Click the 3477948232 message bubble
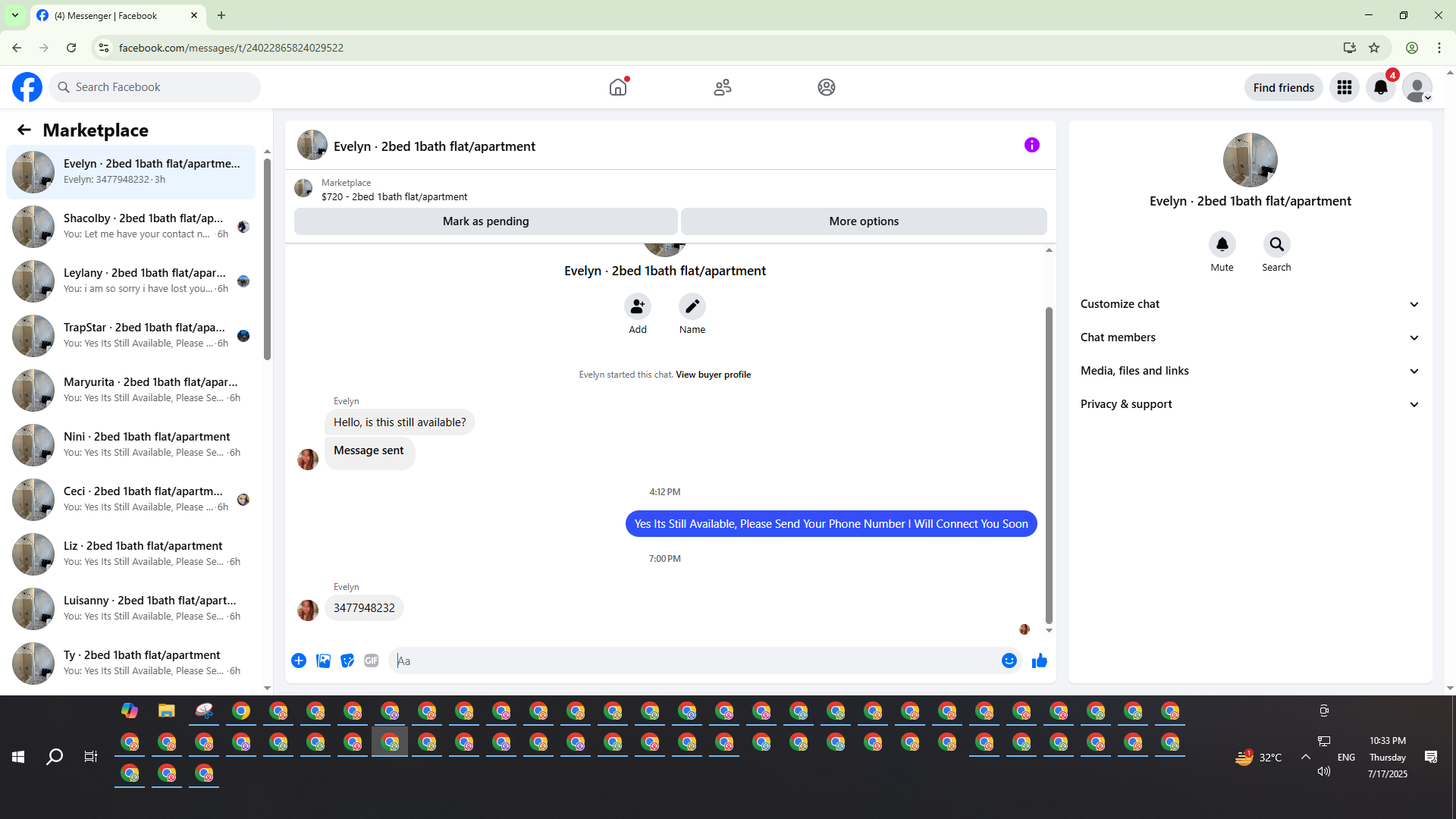The width and height of the screenshot is (1456, 819). [364, 608]
